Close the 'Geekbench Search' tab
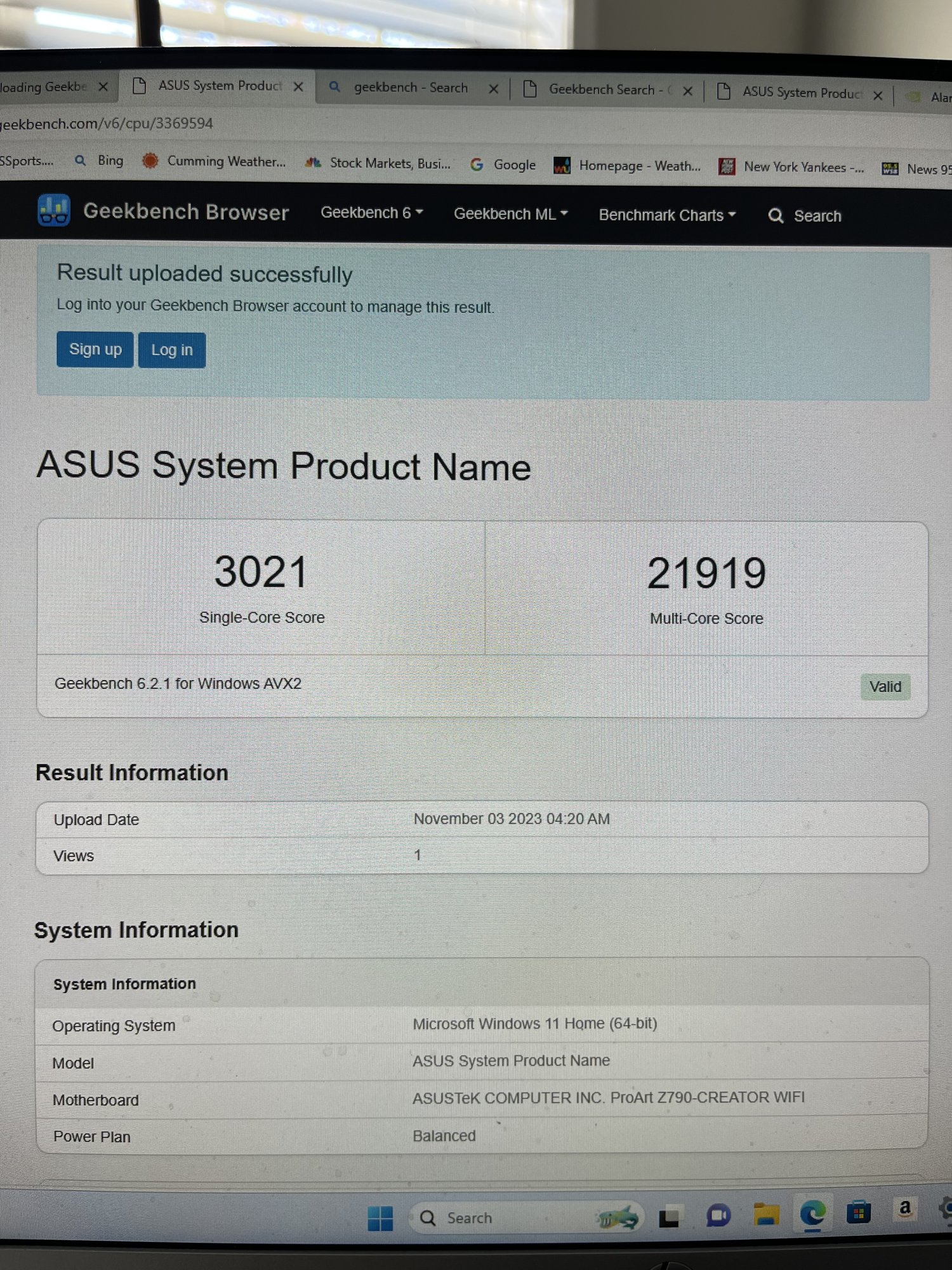This screenshot has width=952, height=1270. pyautogui.click(x=687, y=91)
